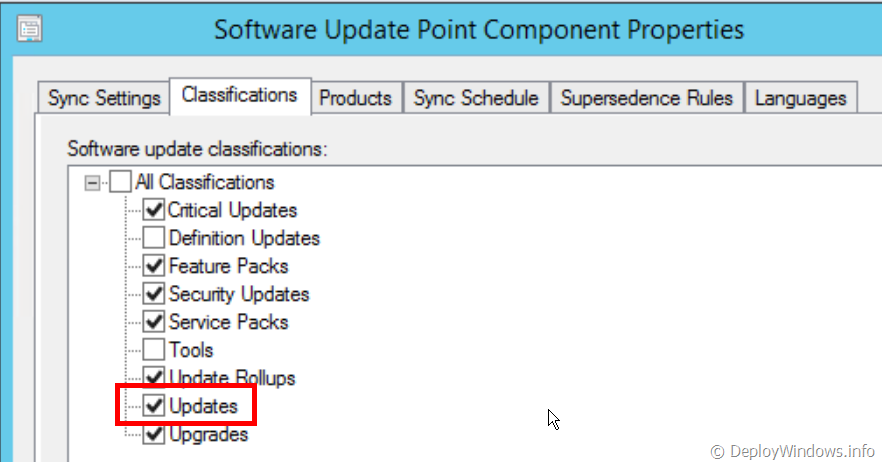Viewport: 882px width, 462px height.
Task: Toggle the All Classifications checkbox
Action: click(x=120, y=183)
